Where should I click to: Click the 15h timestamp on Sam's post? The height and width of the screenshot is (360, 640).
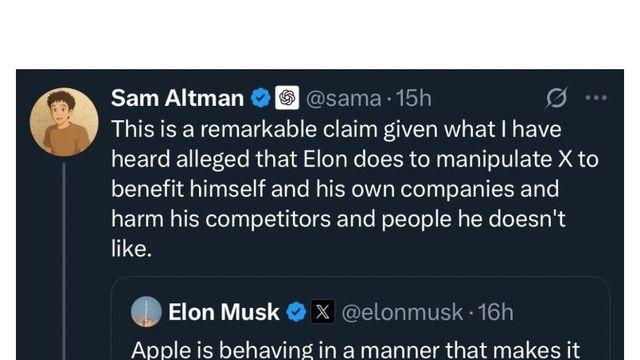413,98
